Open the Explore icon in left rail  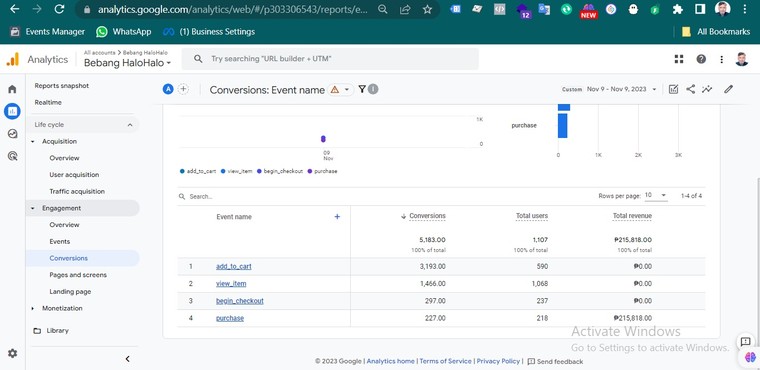(x=13, y=134)
